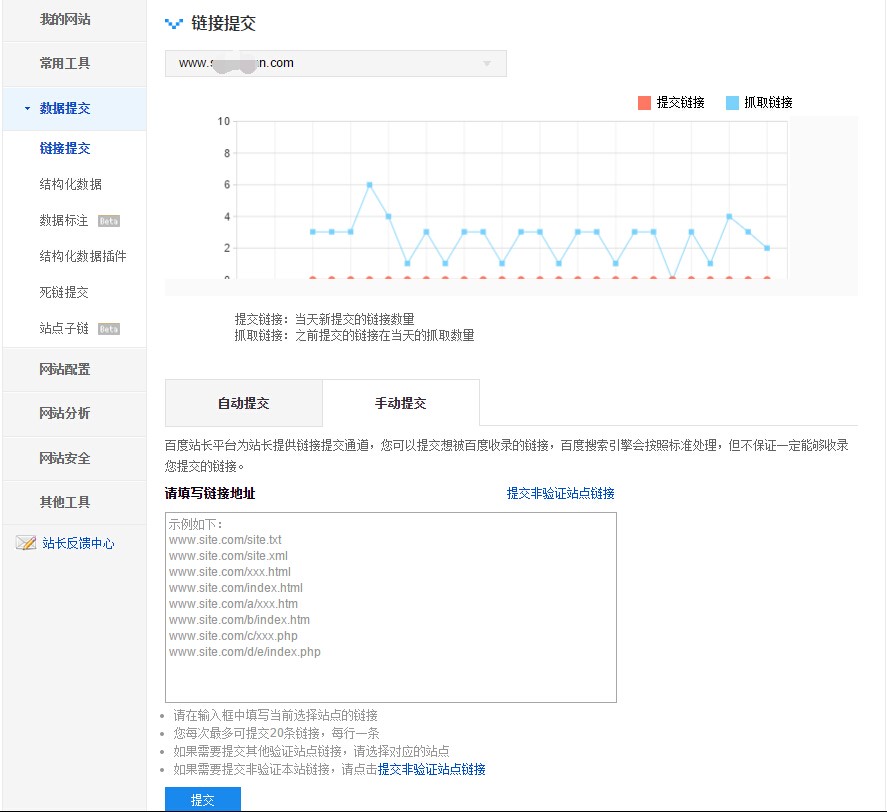The height and width of the screenshot is (812, 887).
Task: Click the dropdown arrow of the site selector
Action: coord(487,63)
